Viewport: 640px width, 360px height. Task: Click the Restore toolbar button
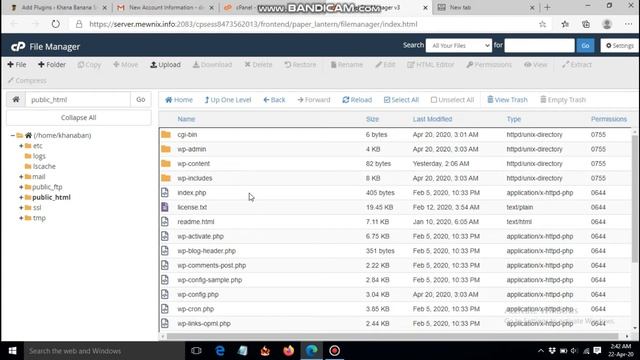point(300,64)
